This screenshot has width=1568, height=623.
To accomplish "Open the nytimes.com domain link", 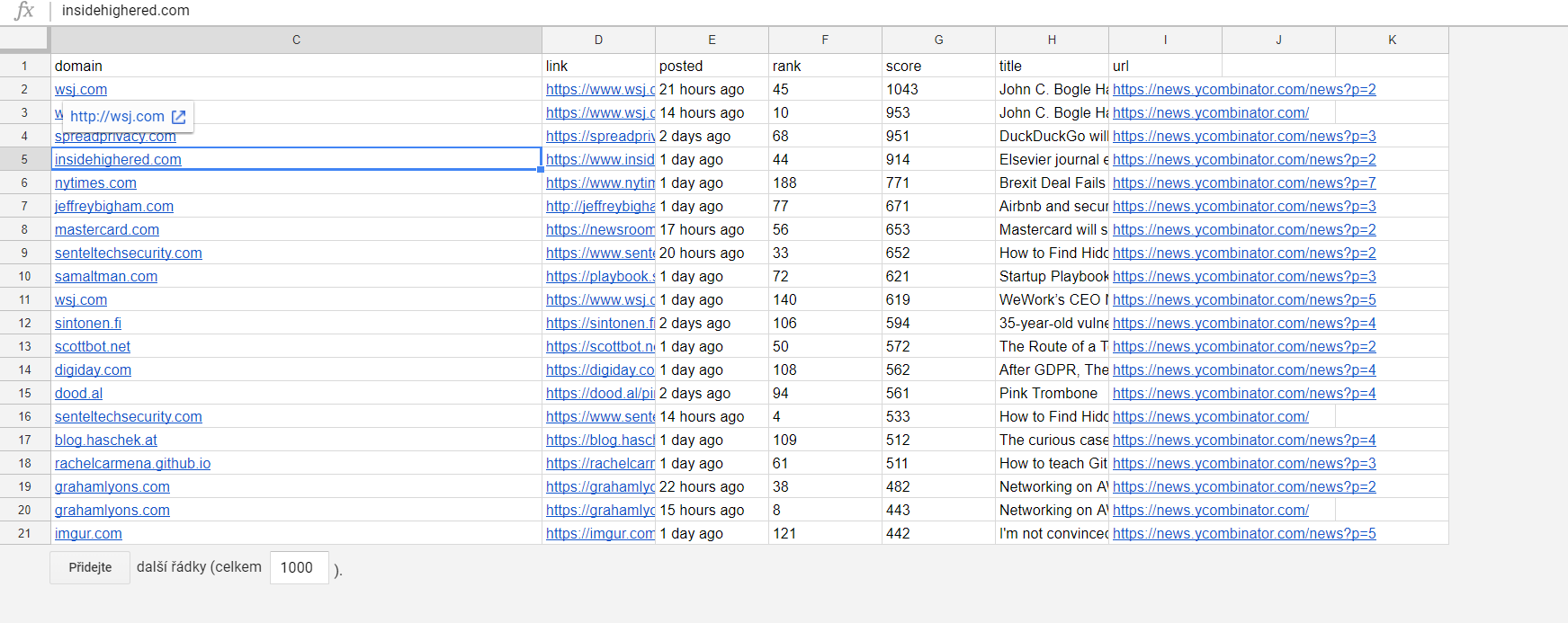I will click(95, 182).
